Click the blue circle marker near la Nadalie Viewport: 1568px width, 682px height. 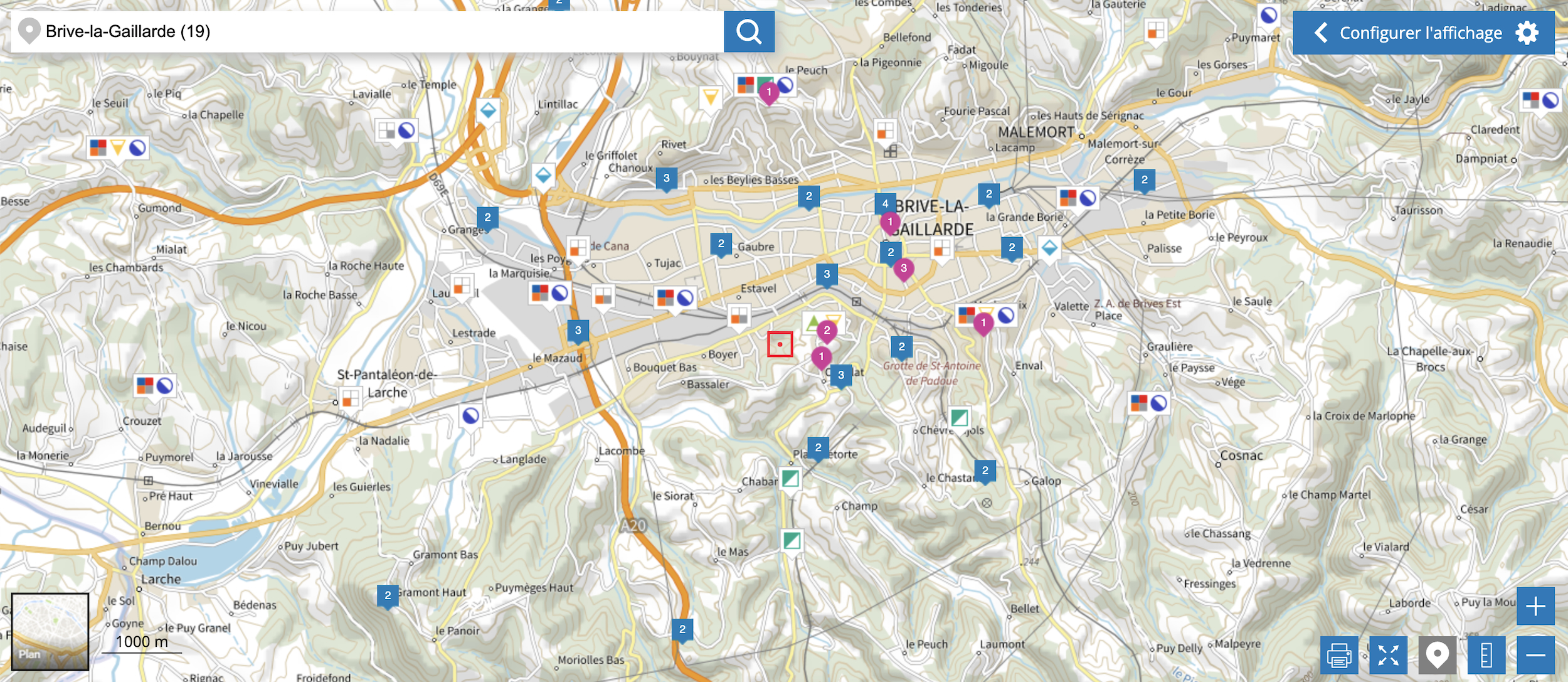470,415
